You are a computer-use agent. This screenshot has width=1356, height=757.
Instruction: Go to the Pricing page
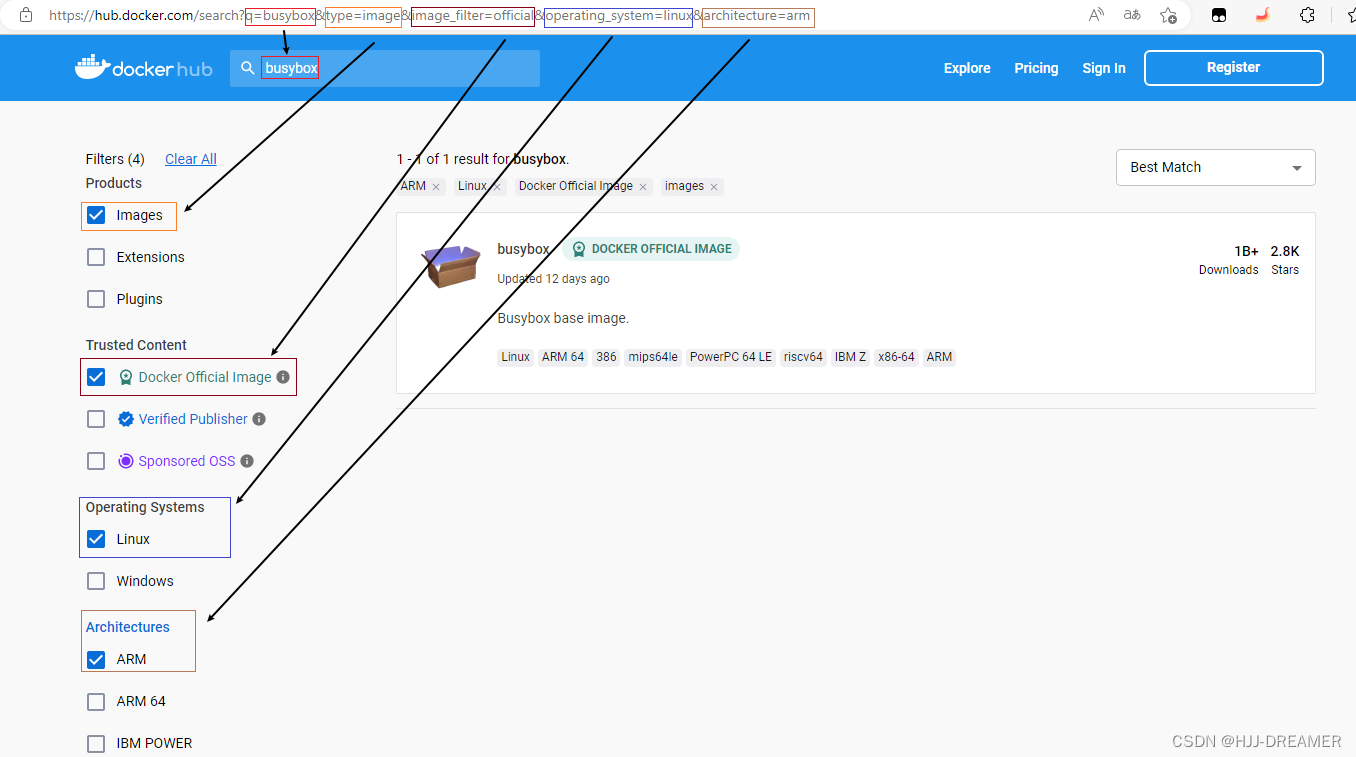pyautogui.click(x=1035, y=68)
